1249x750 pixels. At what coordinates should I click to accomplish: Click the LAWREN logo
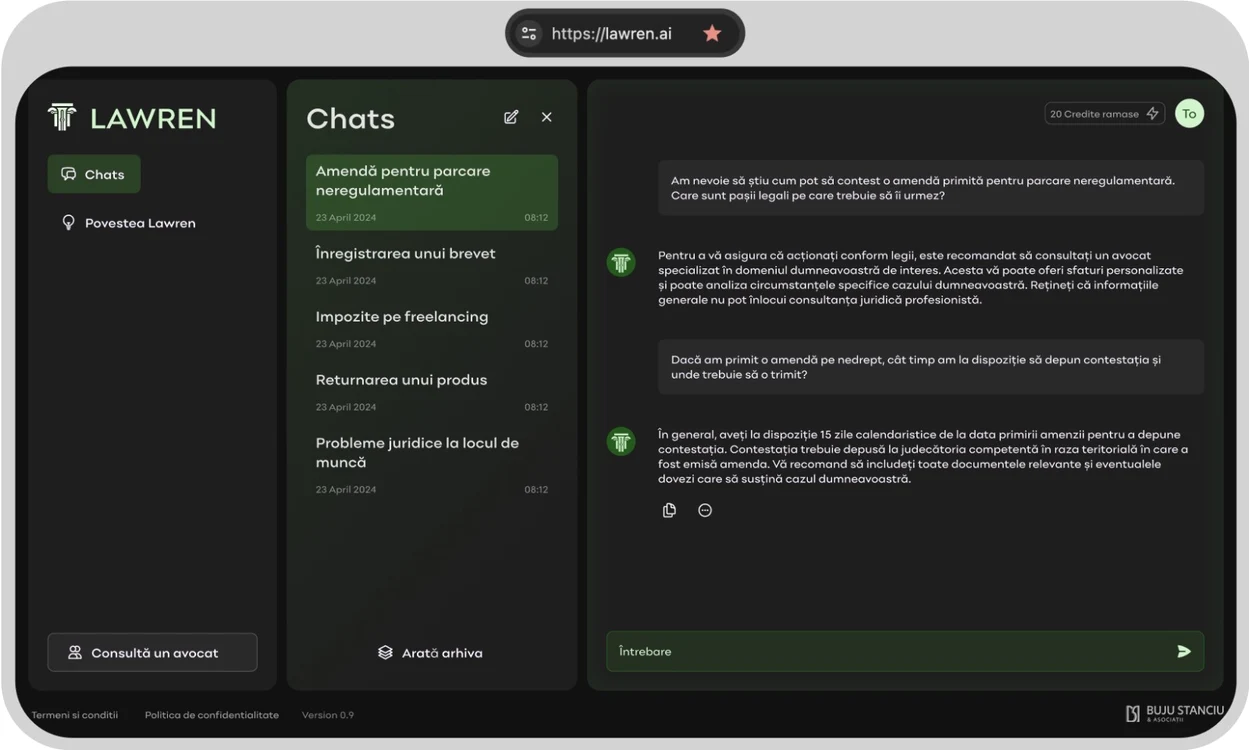132,118
